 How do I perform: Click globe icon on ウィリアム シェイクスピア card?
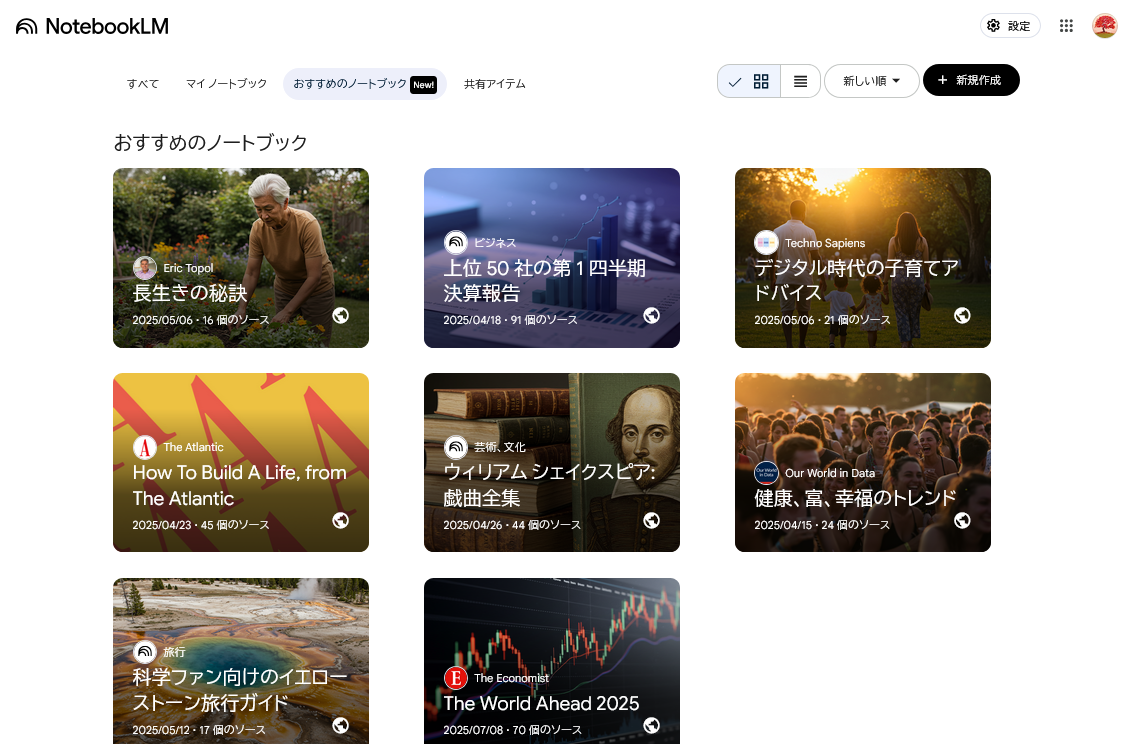tap(652, 520)
